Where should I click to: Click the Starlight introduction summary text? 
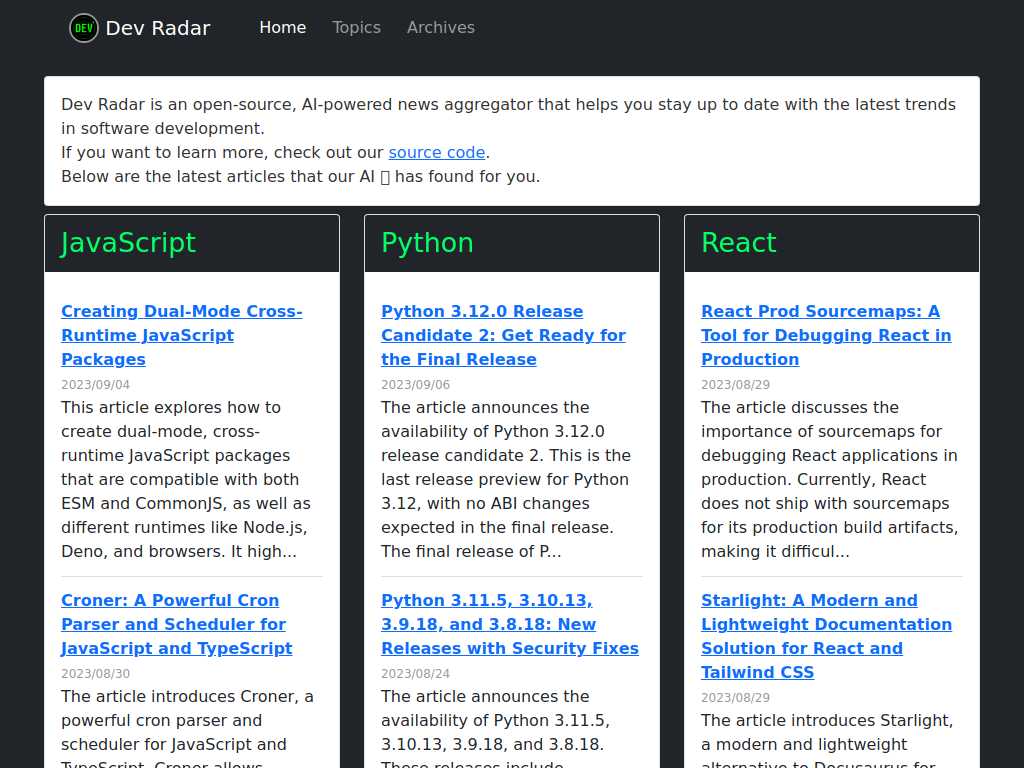[x=827, y=739]
